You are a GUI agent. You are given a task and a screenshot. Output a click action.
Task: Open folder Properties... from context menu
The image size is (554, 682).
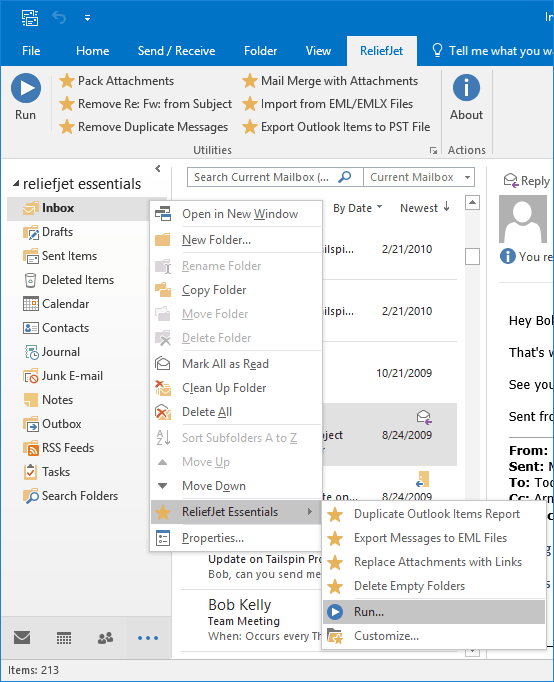tap(236, 538)
